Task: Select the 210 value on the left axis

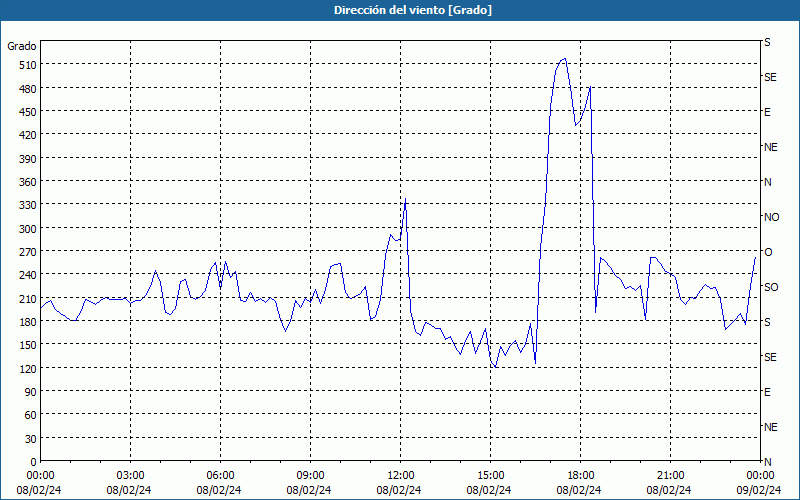Action: tap(27, 298)
